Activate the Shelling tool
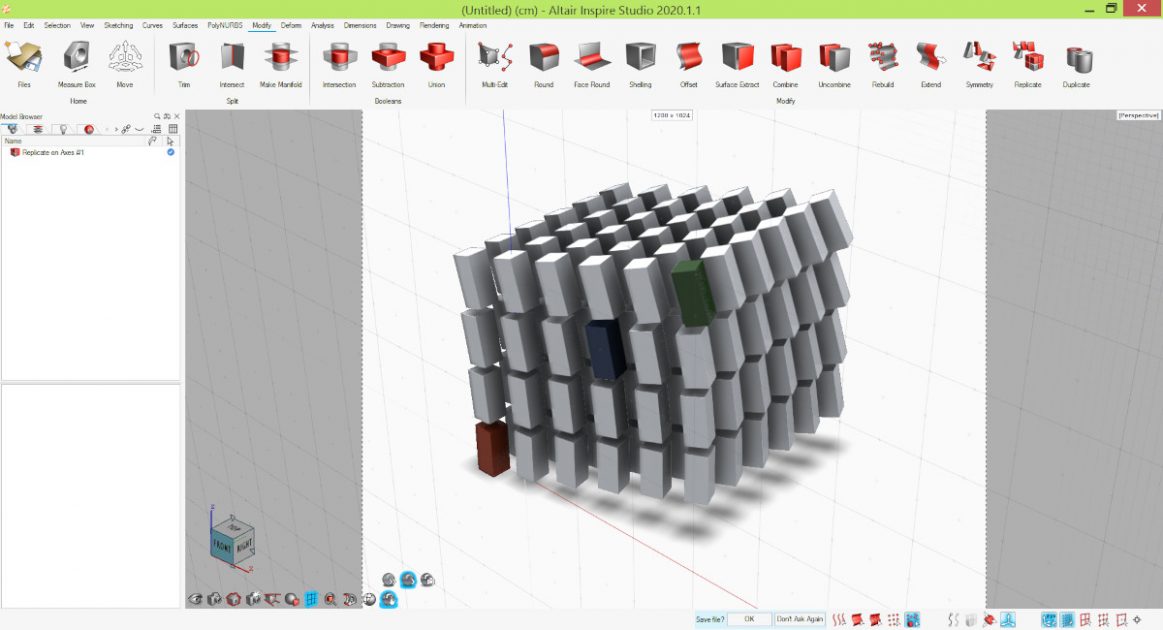 [640, 62]
